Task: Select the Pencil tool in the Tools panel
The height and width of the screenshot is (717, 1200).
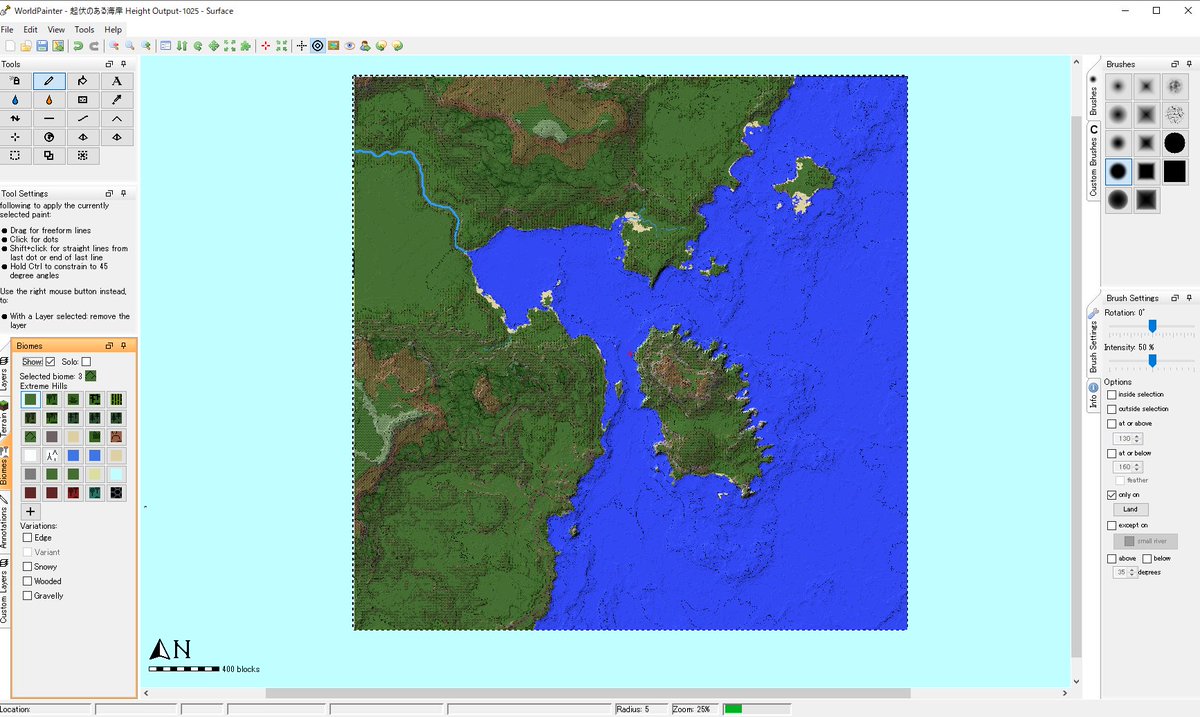Action: point(49,81)
